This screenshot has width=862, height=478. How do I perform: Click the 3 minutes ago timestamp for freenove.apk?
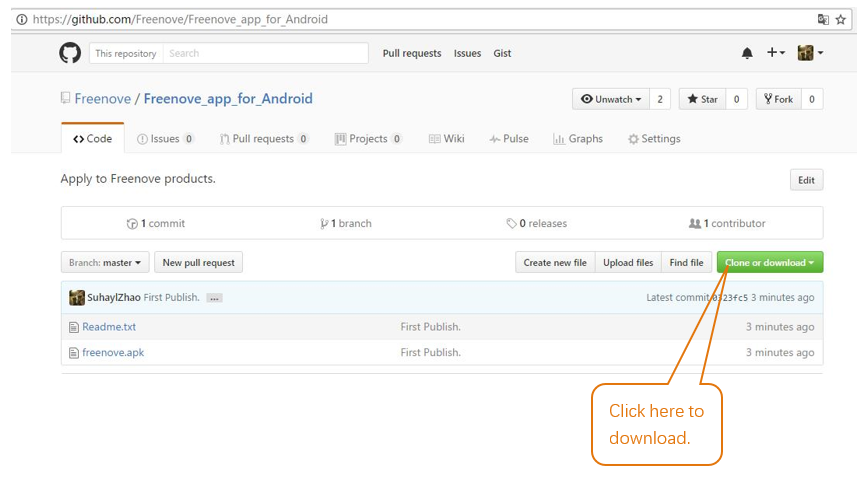click(x=780, y=353)
